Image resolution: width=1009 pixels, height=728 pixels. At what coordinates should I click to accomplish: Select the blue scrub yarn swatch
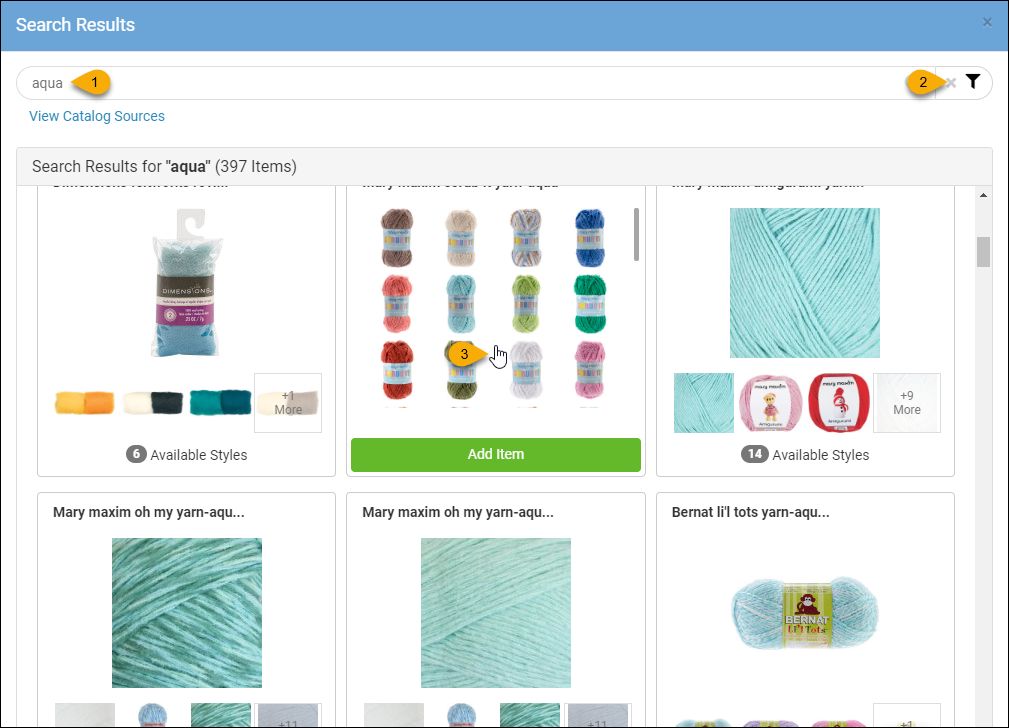pyautogui.click(x=589, y=238)
